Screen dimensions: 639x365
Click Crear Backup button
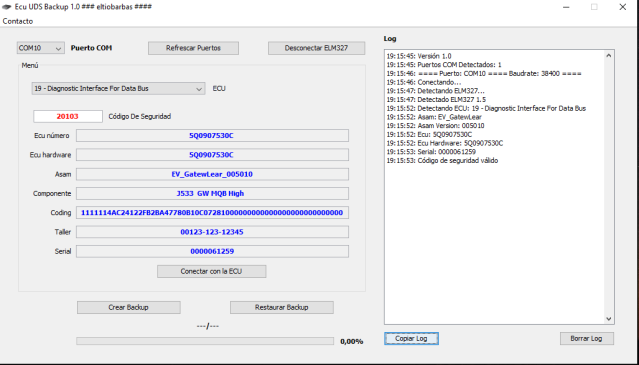128,307
